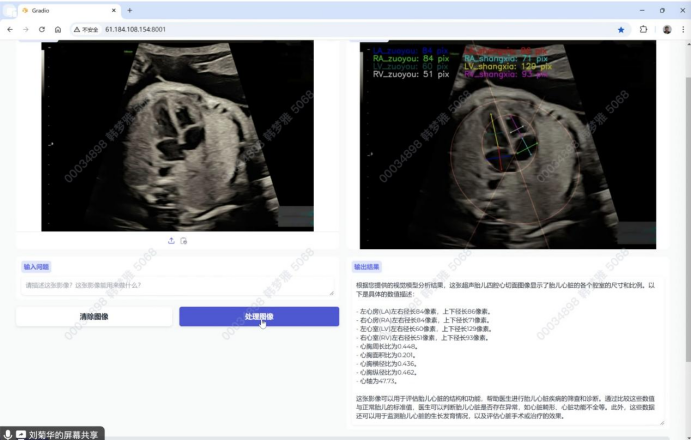Click the 输入问题 question text field
The width and height of the screenshot is (692, 440).
[175, 286]
